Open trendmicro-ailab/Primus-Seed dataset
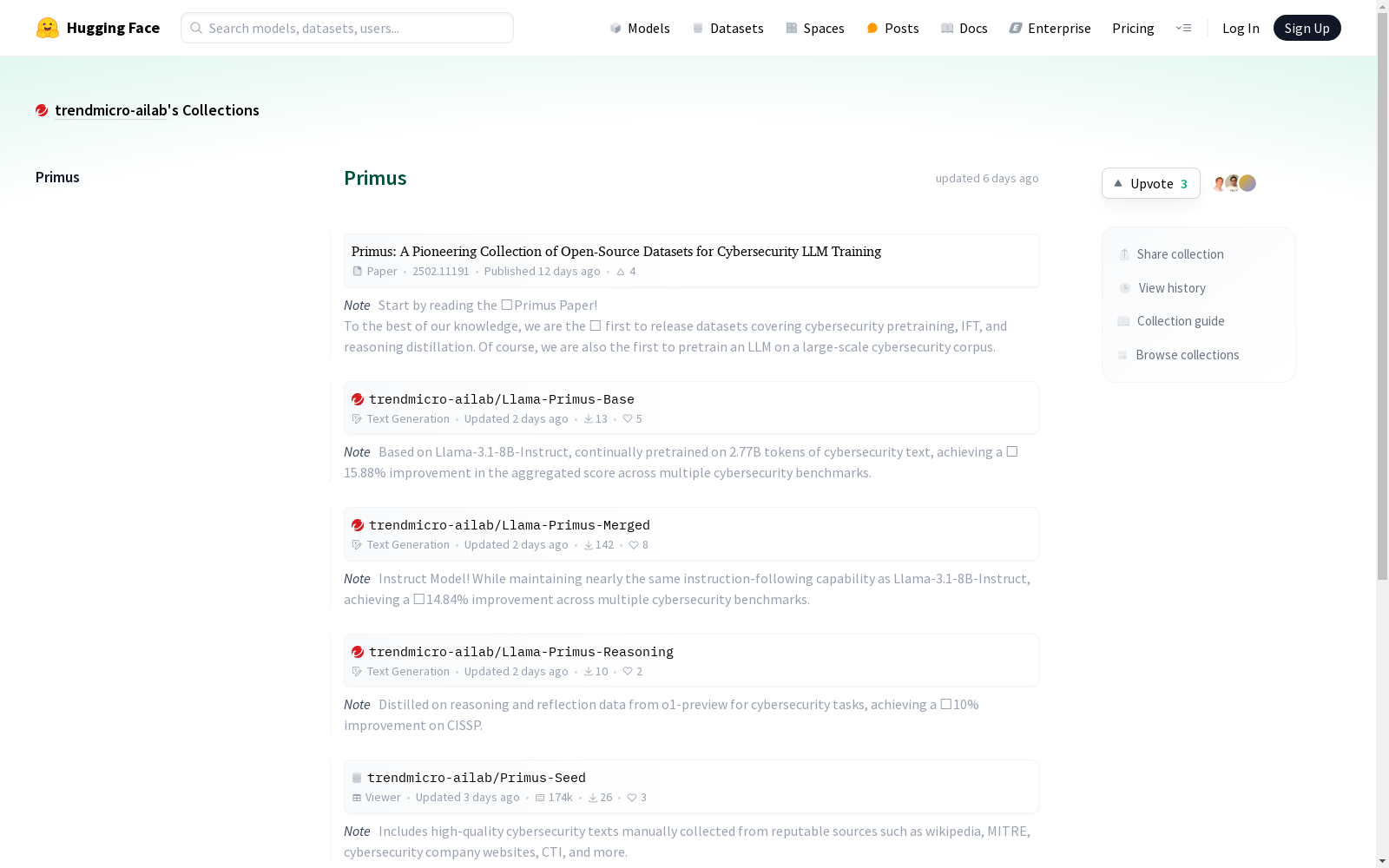Screen dimensions: 1389x868 pos(477,778)
